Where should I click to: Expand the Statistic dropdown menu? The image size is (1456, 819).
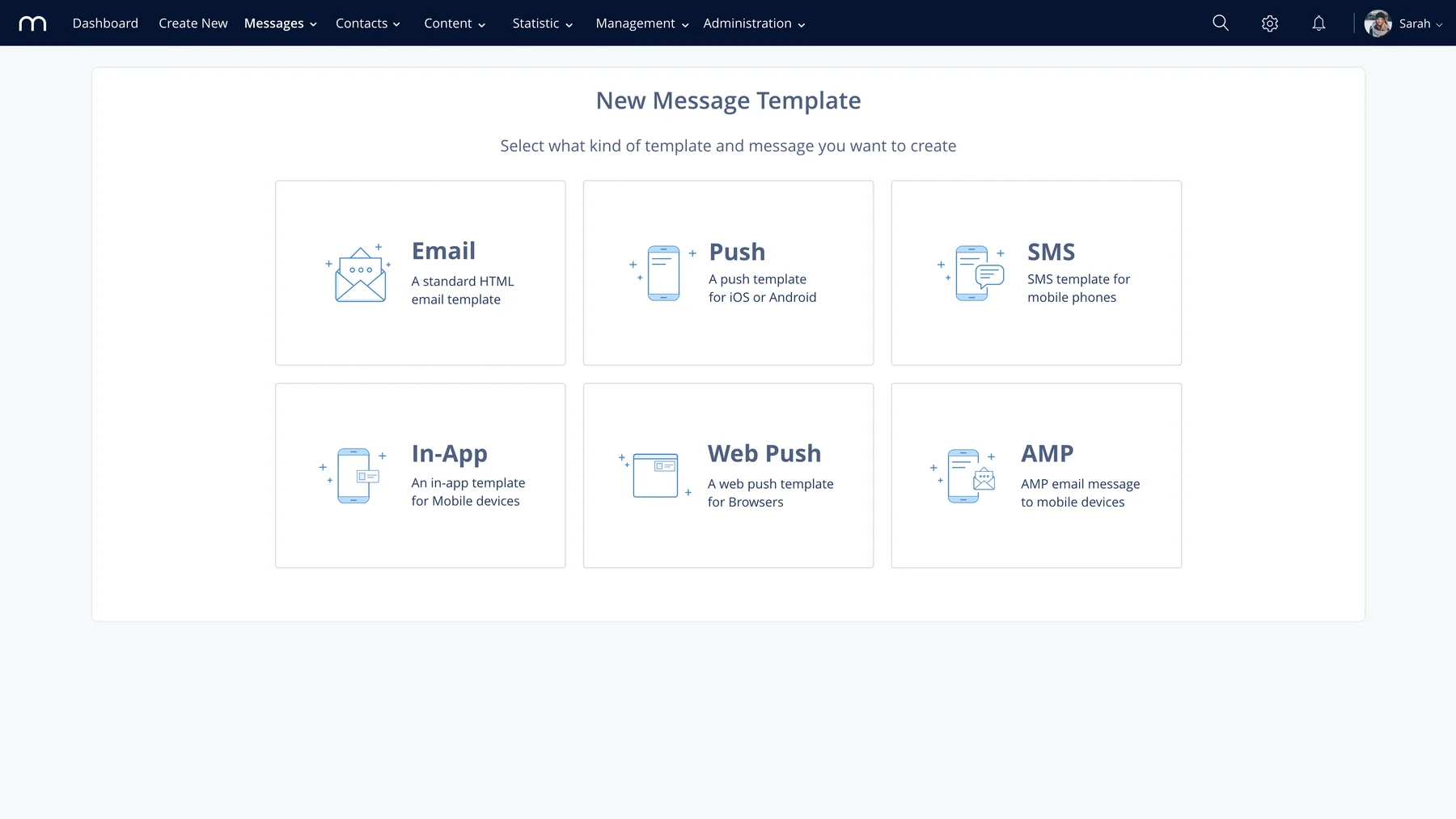[543, 23]
